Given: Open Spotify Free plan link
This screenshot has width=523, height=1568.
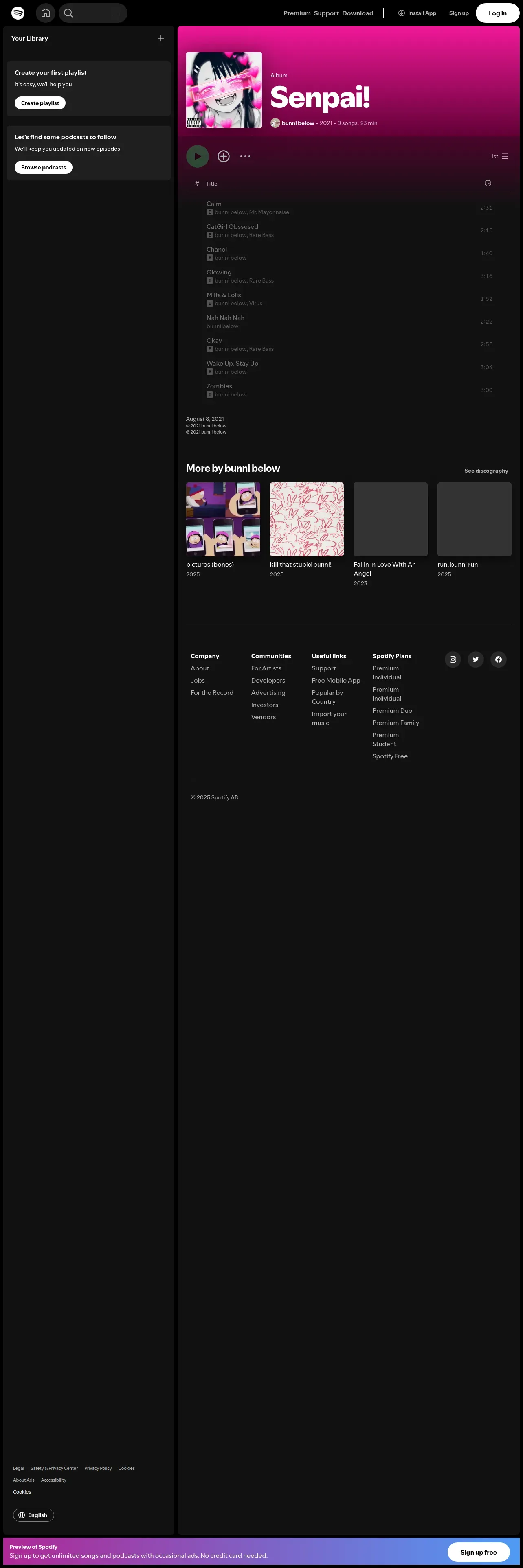Looking at the screenshot, I should click(x=390, y=757).
